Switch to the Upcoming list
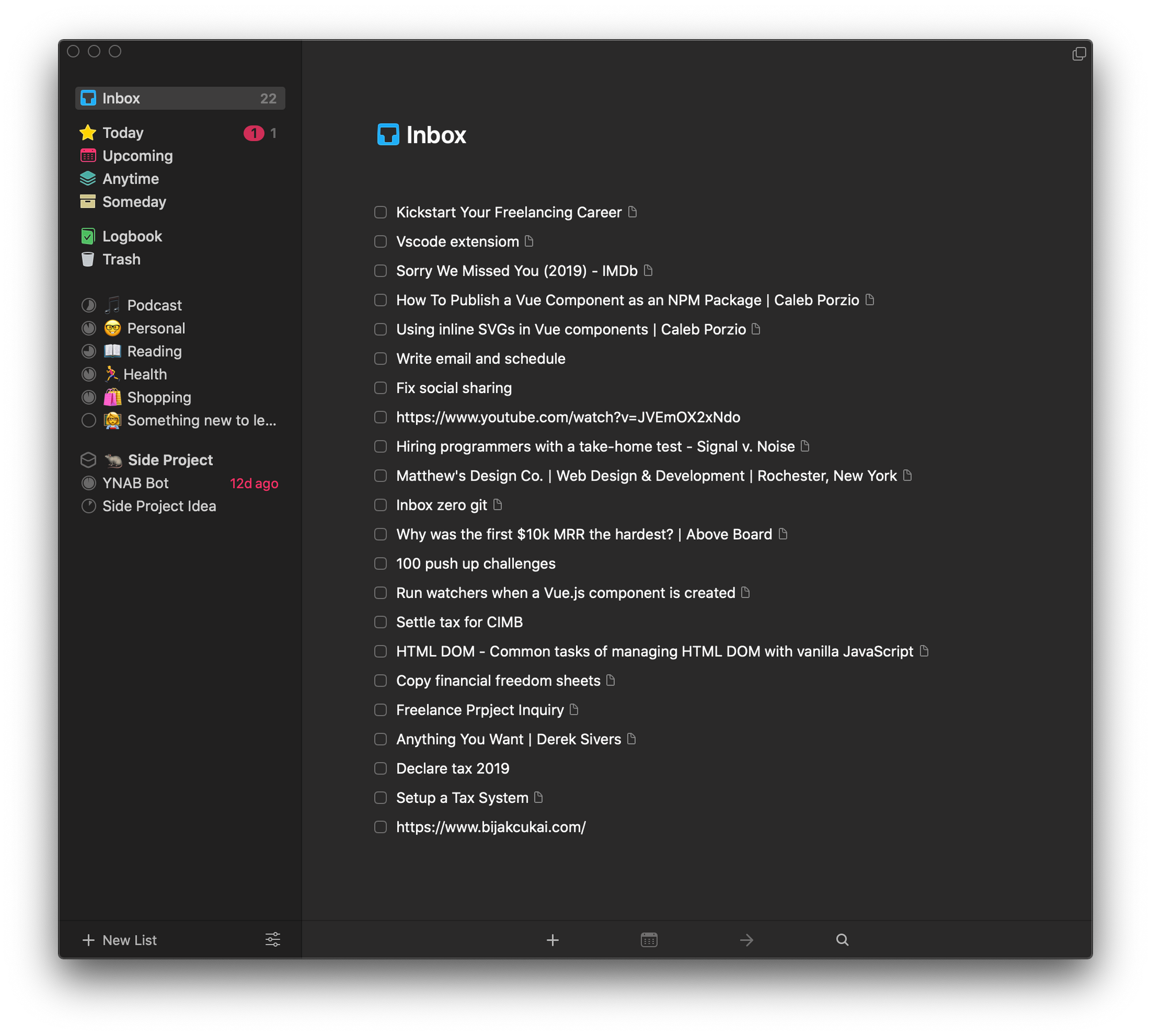The width and height of the screenshot is (1151, 1036). point(138,156)
